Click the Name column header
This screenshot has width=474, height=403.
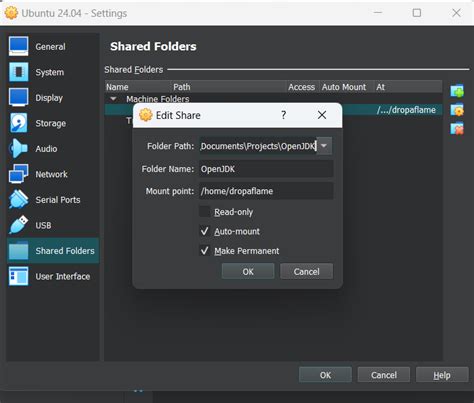coord(138,87)
